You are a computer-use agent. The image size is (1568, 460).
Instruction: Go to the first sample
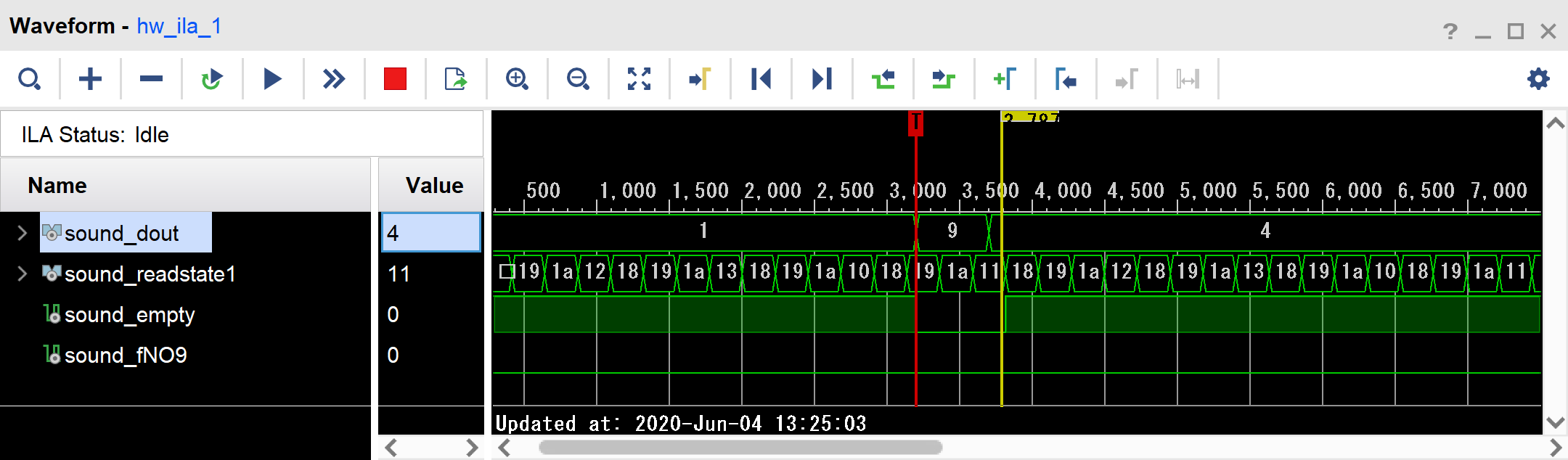pyautogui.click(x=761, y=78)
